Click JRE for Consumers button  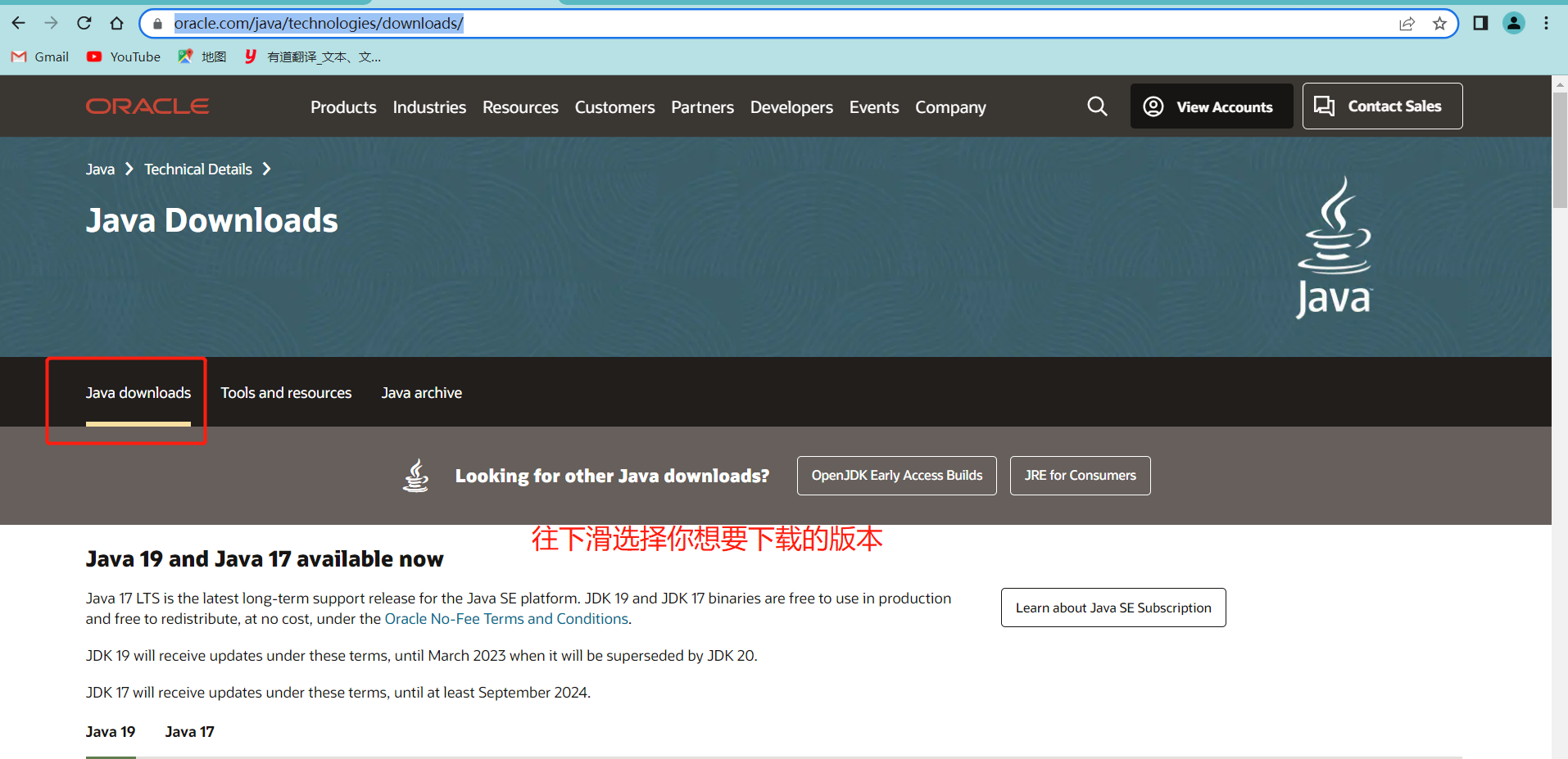[x=1081, y=476]
